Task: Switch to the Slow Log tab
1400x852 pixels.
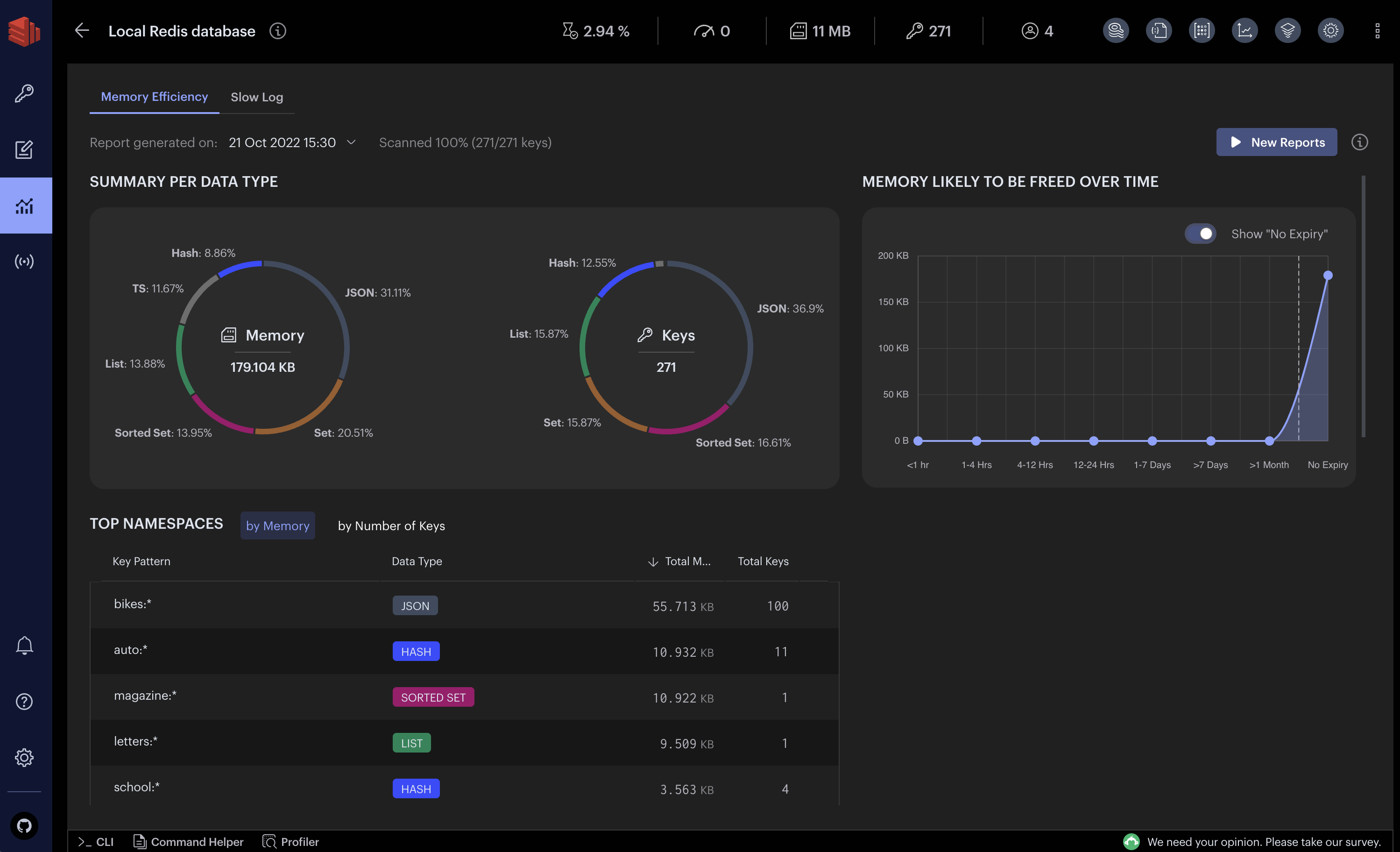Action: 257,97
